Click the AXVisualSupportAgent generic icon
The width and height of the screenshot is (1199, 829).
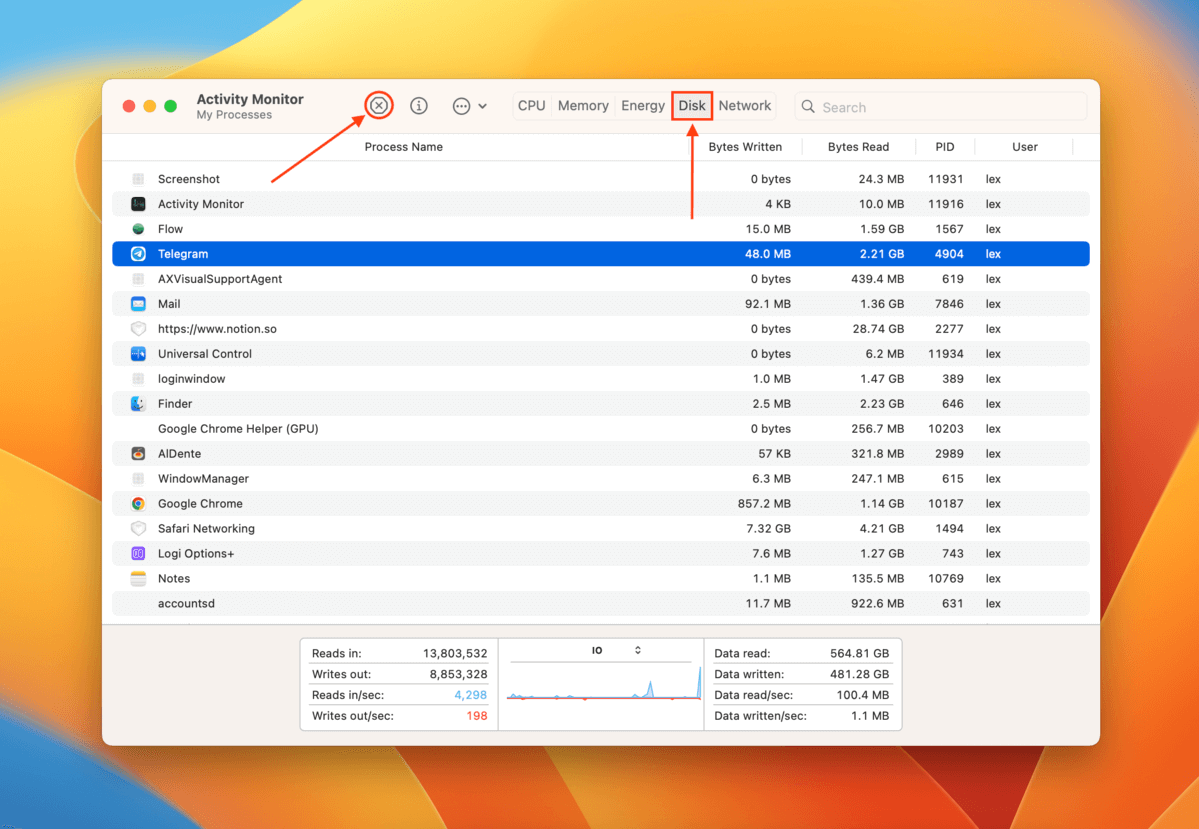pyautogui.click(x=138, y=279)
